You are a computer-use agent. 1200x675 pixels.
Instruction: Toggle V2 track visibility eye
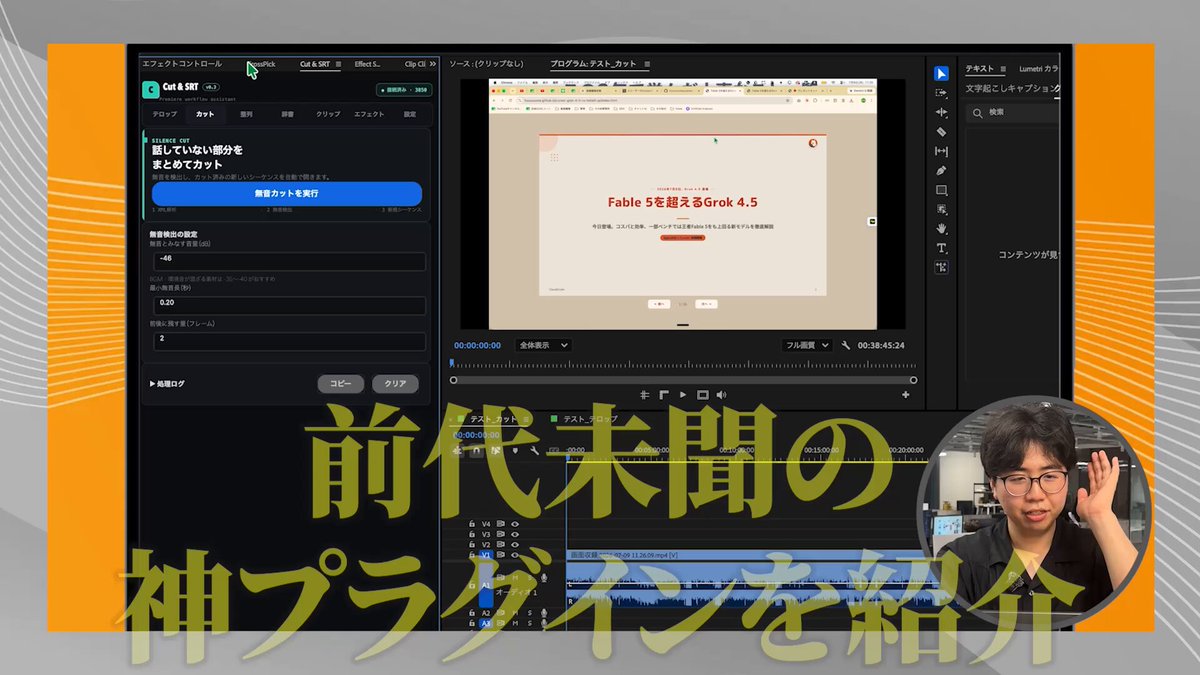(x=516, y=545)
